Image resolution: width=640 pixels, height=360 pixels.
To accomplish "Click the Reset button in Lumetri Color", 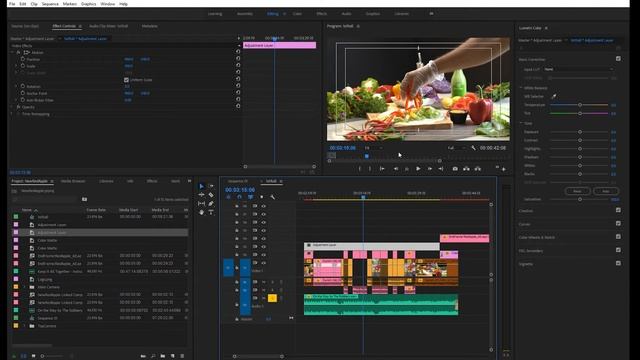I will pos(577,191).
